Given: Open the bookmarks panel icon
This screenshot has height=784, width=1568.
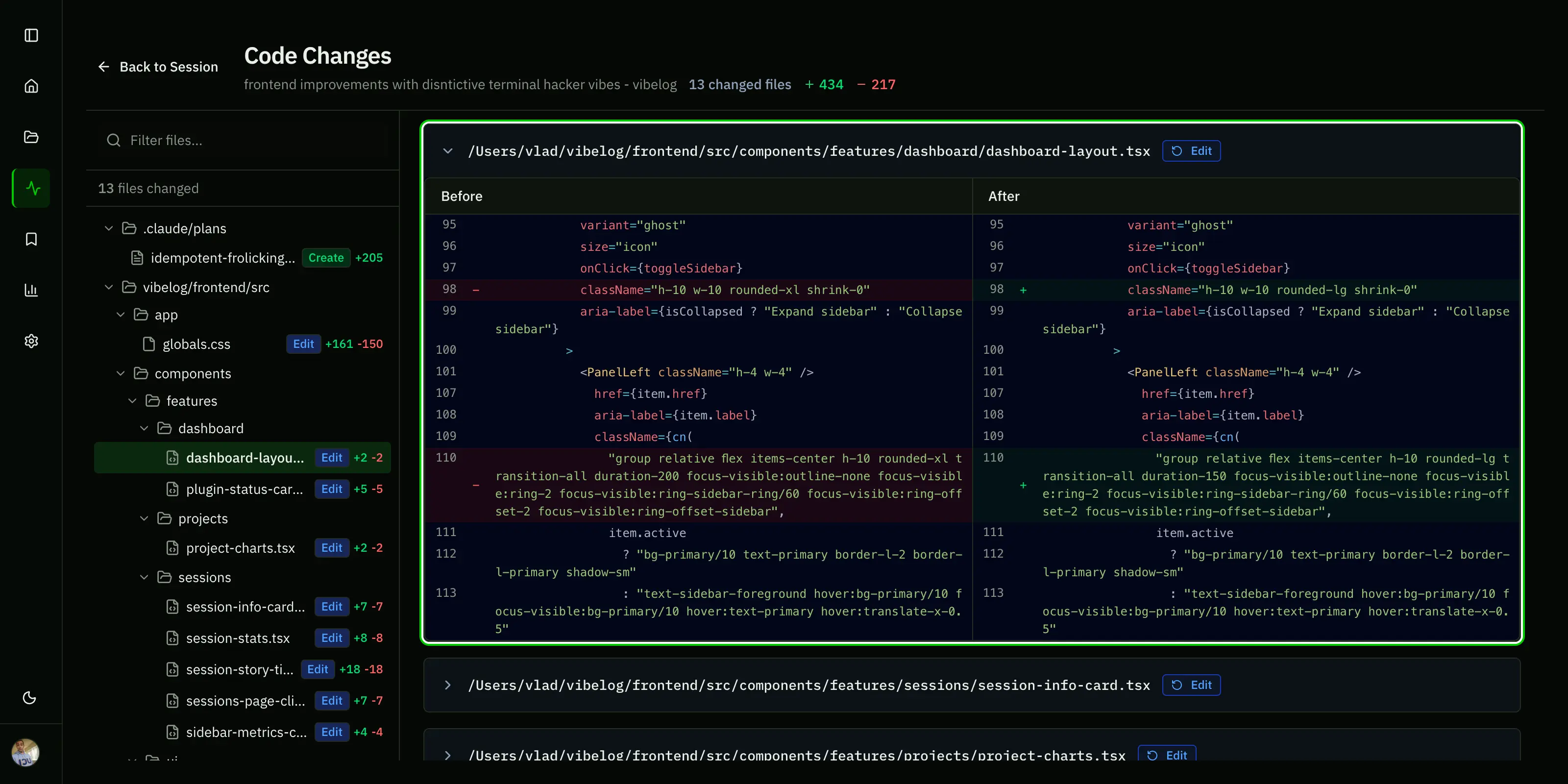Looking at the screenshot, I should point(30,239).
